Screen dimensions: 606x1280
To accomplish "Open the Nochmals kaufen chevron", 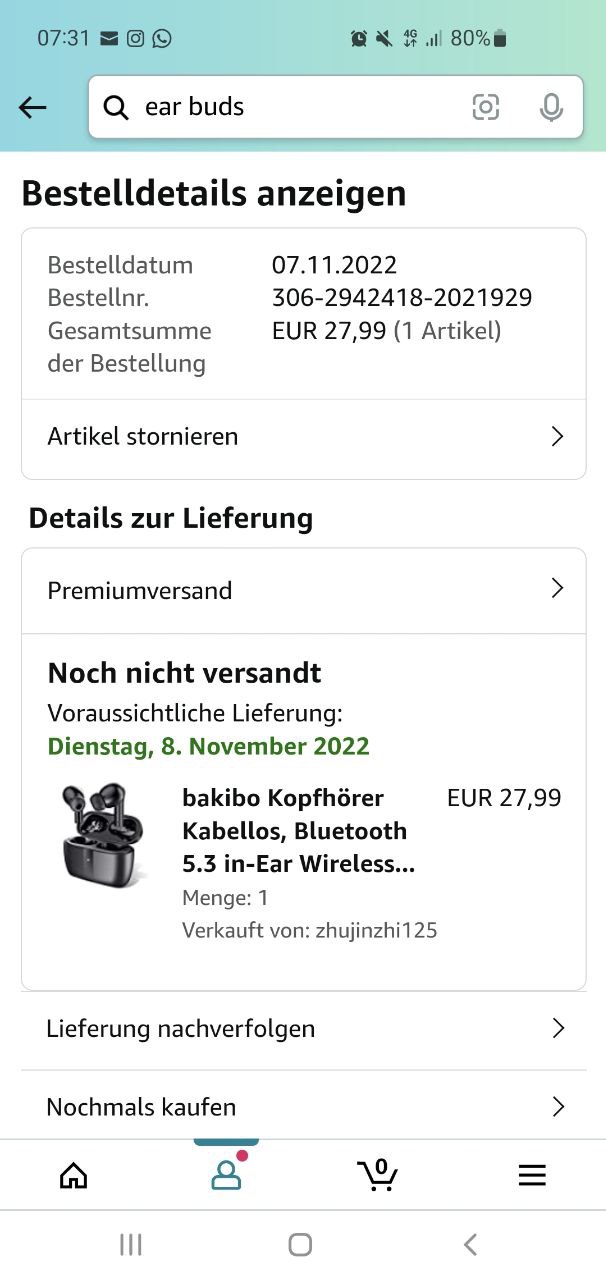I will (x=557, y=1107).
